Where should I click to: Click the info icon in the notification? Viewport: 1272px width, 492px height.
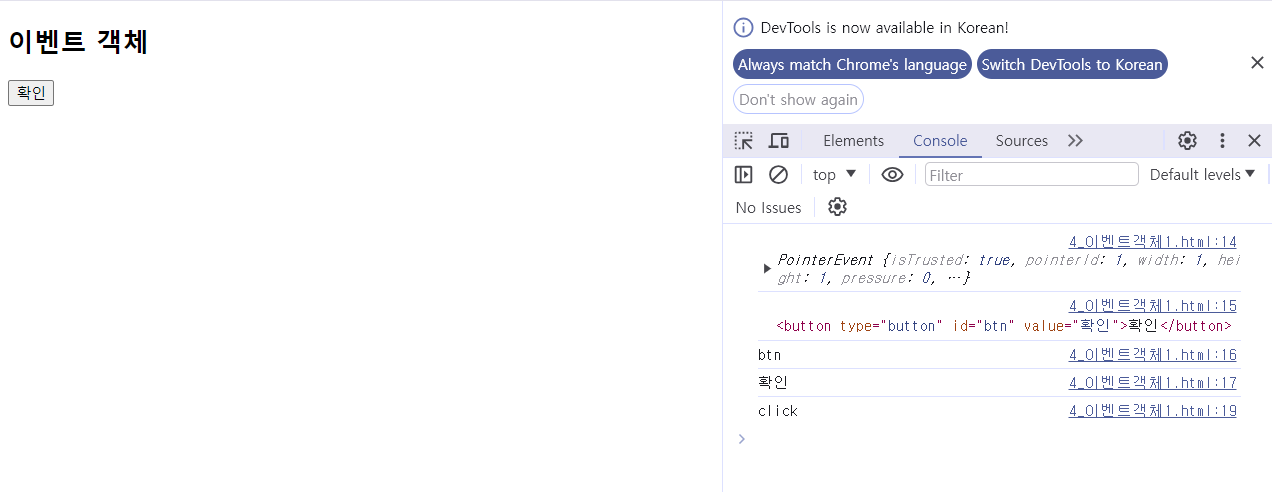[x=743, y=28]
